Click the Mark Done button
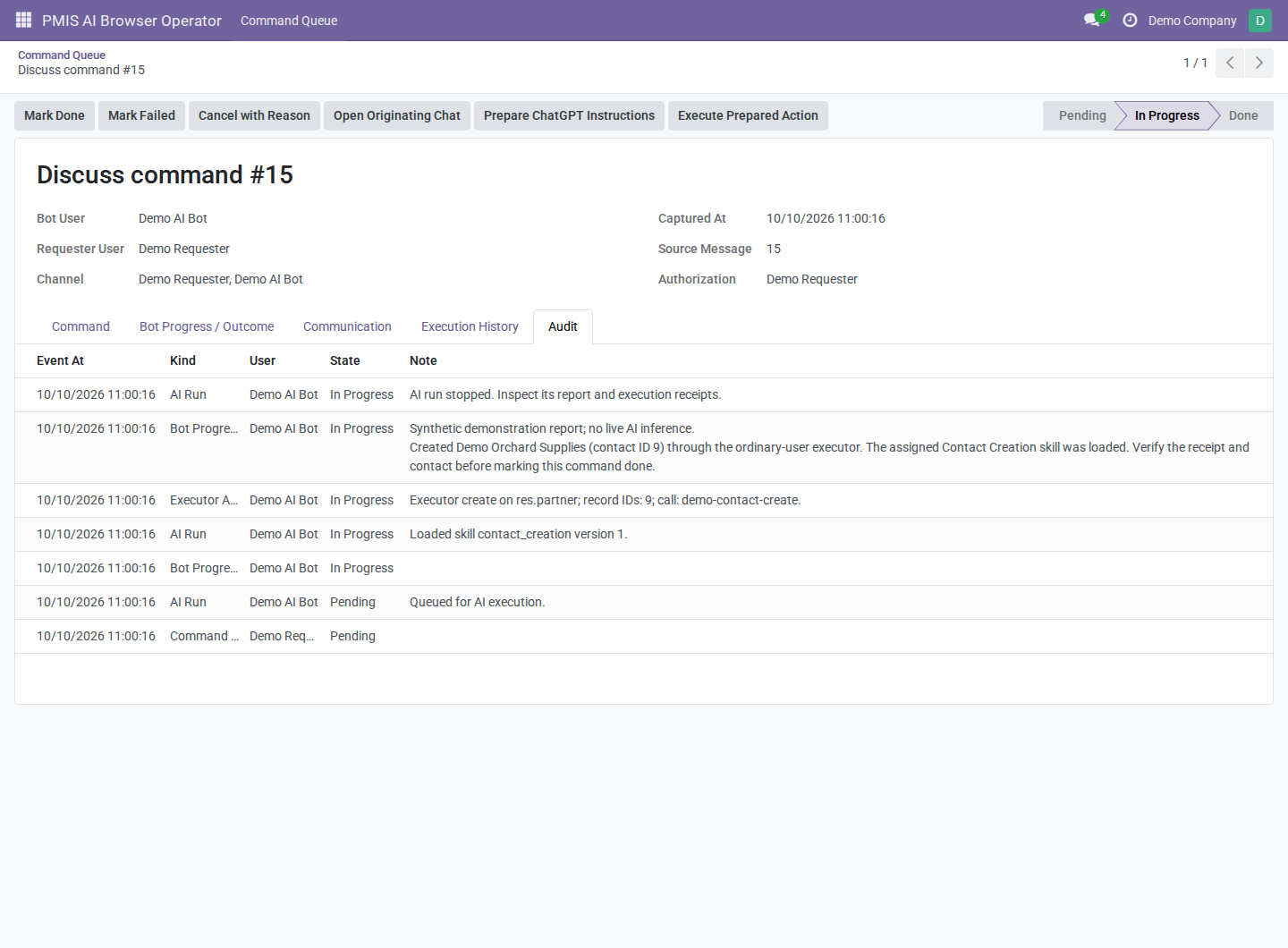This screenshot has height=948, width=1288. click(x=55, y=115)
